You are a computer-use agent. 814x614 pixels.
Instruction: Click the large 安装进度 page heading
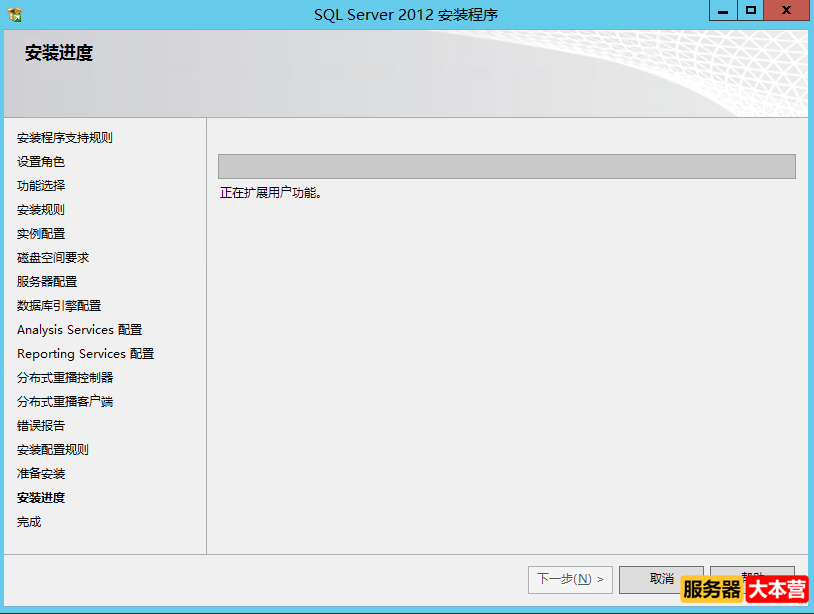pos(59,53)
